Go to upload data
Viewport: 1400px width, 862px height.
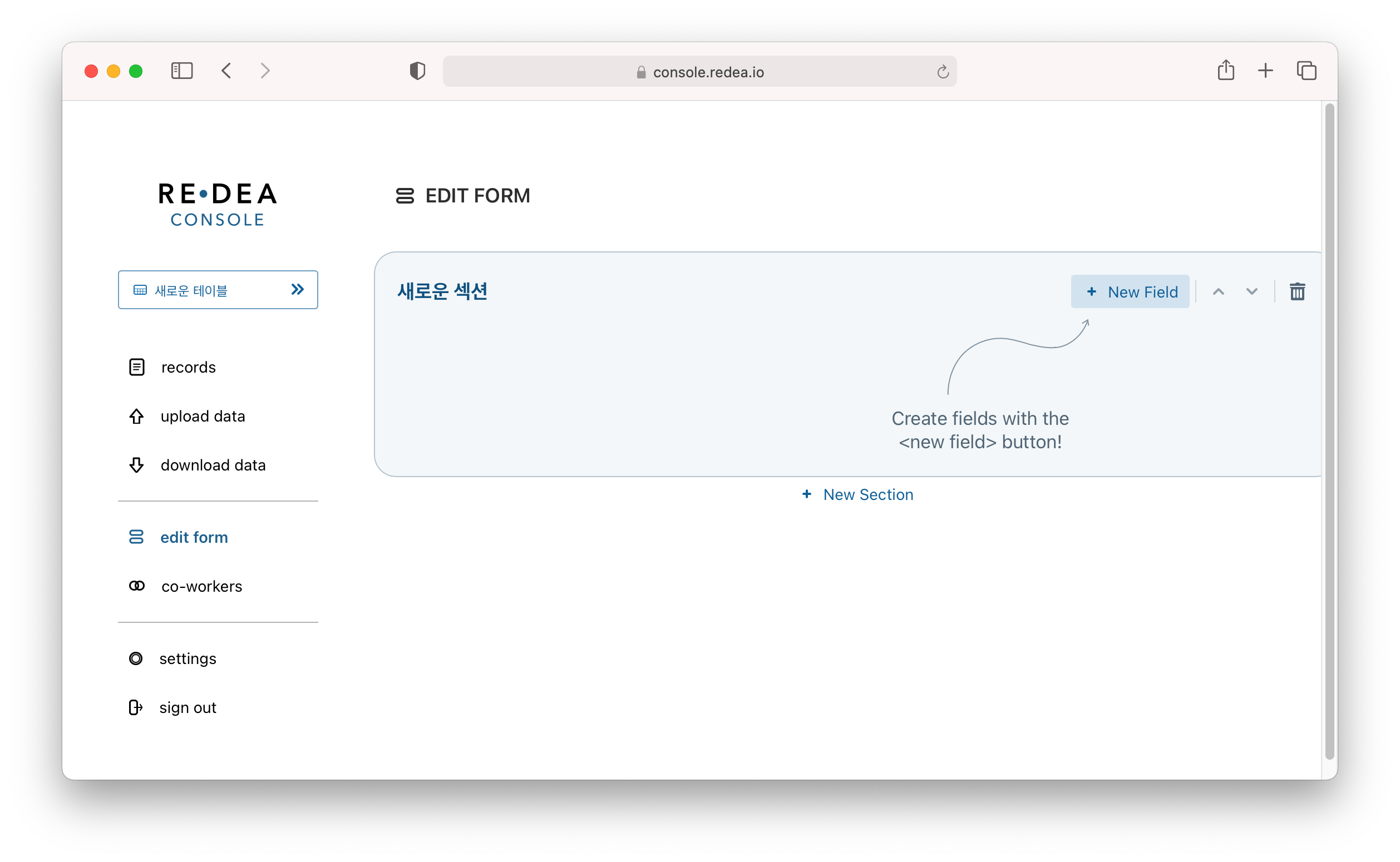[x=202, y=416]
